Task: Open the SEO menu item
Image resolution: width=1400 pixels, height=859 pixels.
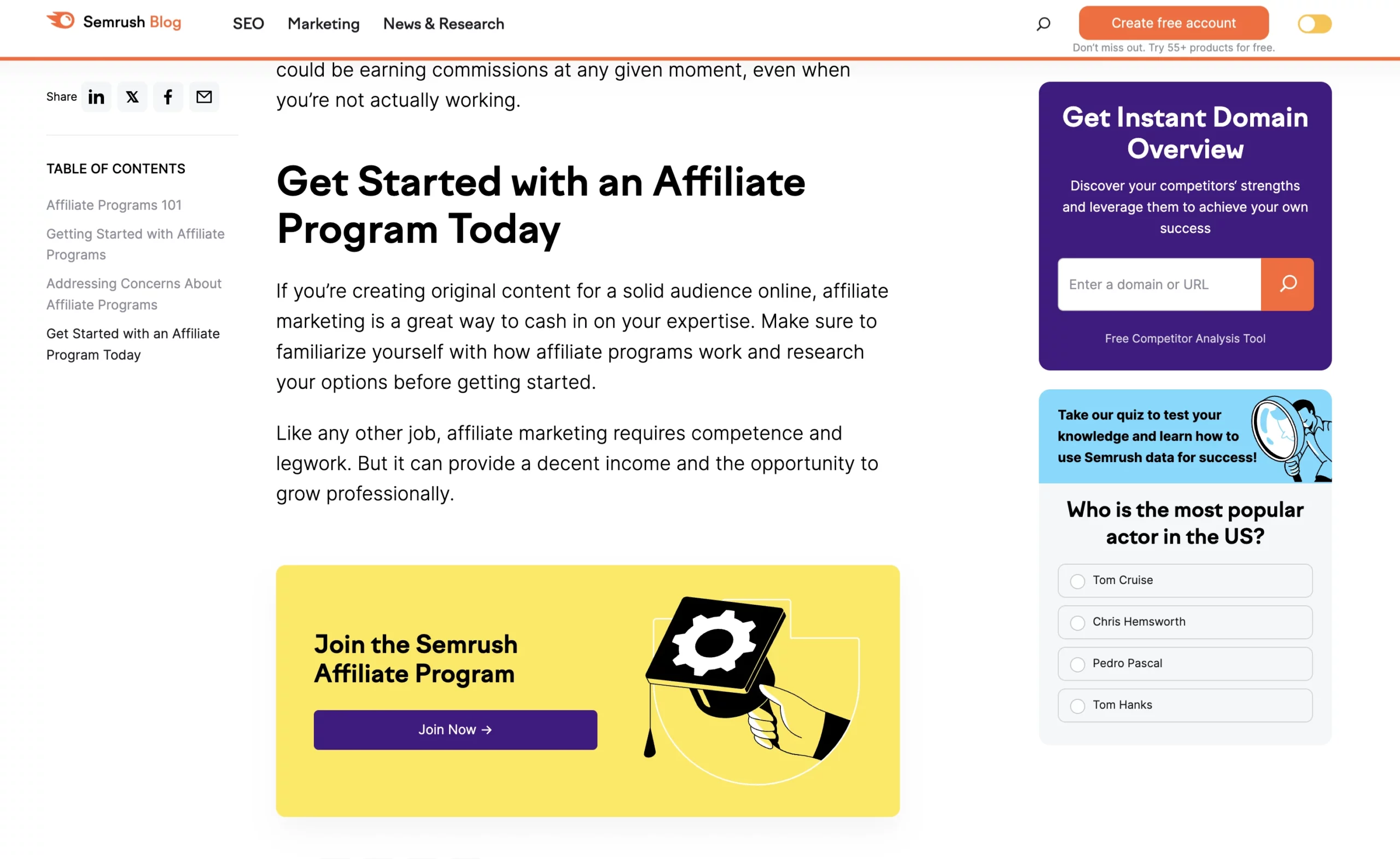Action: click(248, 23)
